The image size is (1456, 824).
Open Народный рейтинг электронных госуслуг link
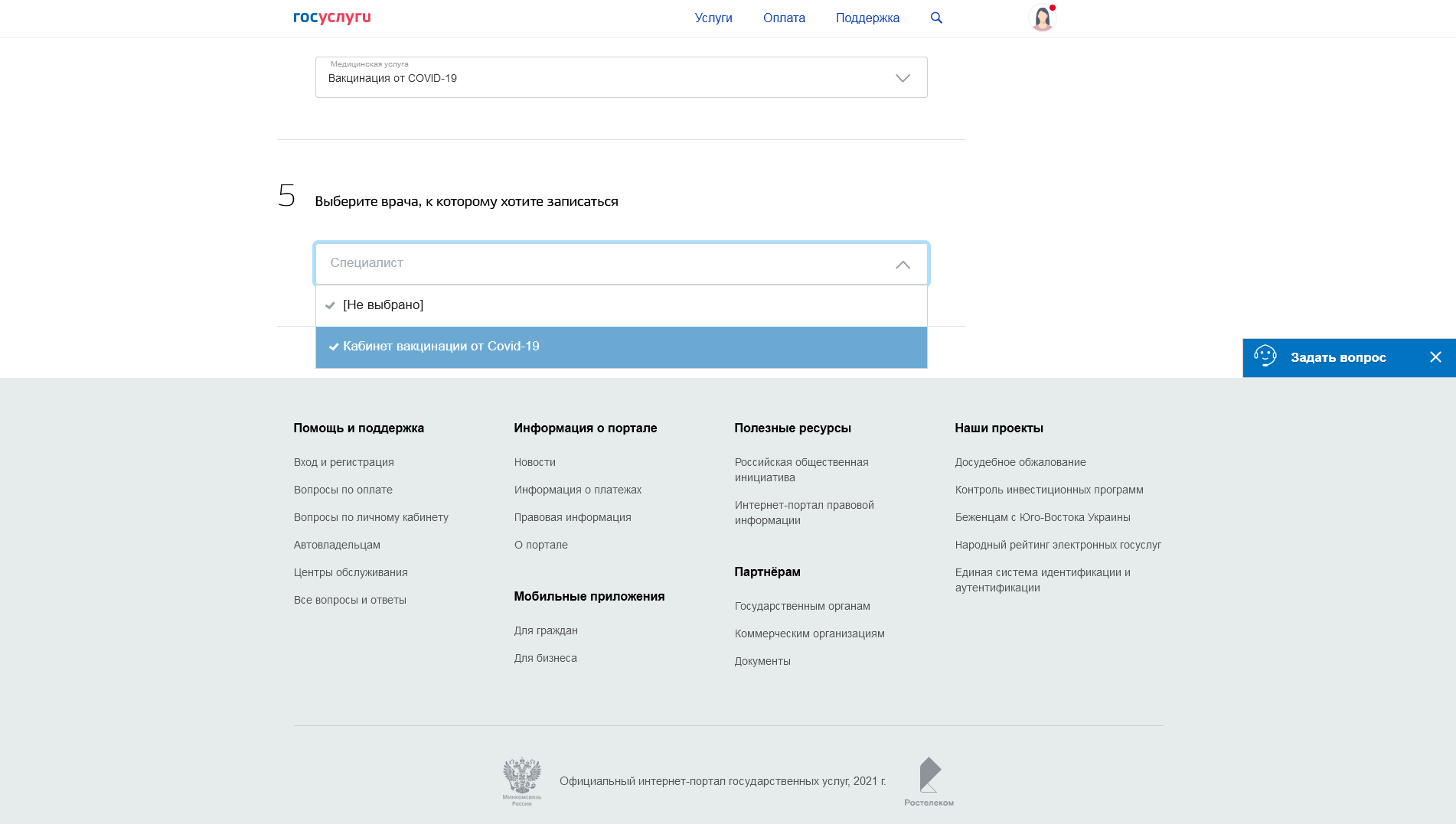[1058, 545]
